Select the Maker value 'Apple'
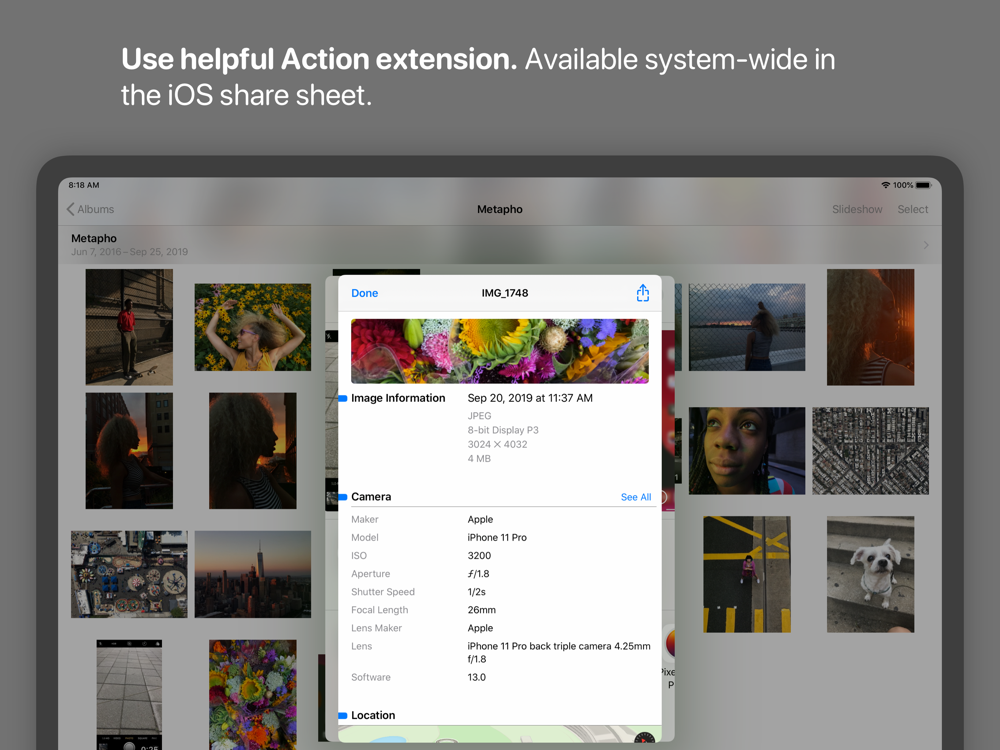 coord(480,520)
